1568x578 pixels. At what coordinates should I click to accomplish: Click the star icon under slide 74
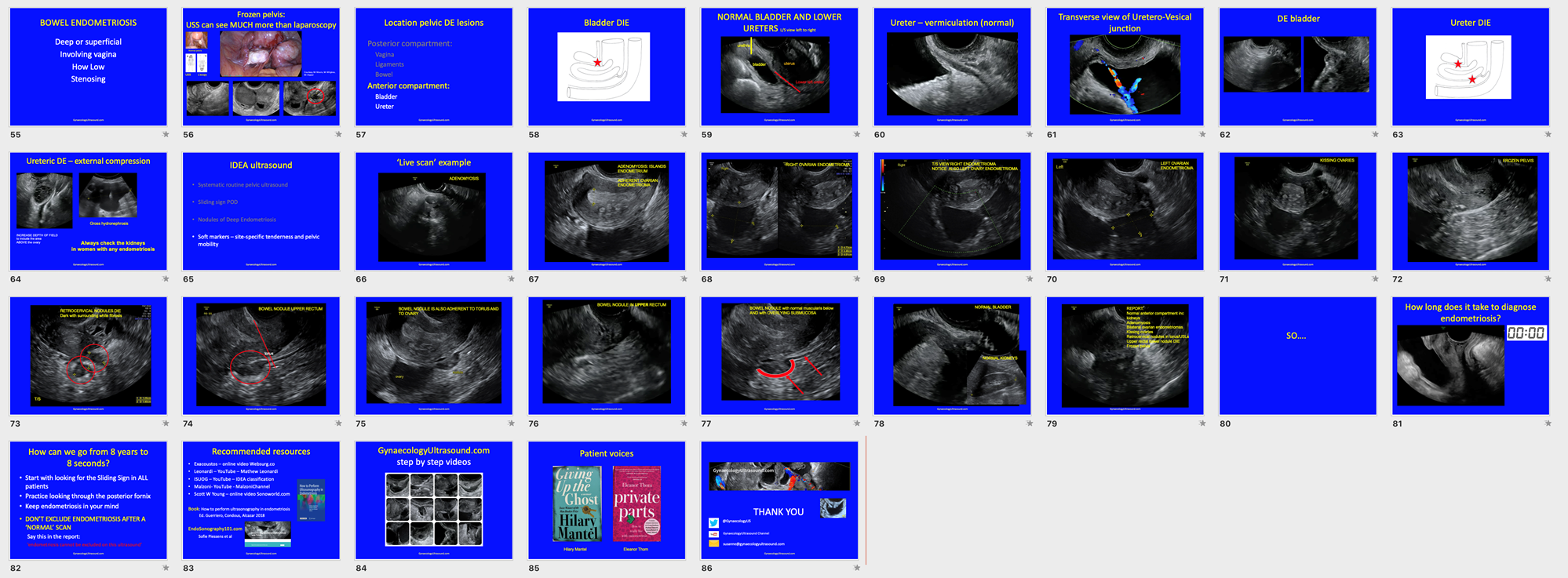pyautogui.click(x=338, y=424)
